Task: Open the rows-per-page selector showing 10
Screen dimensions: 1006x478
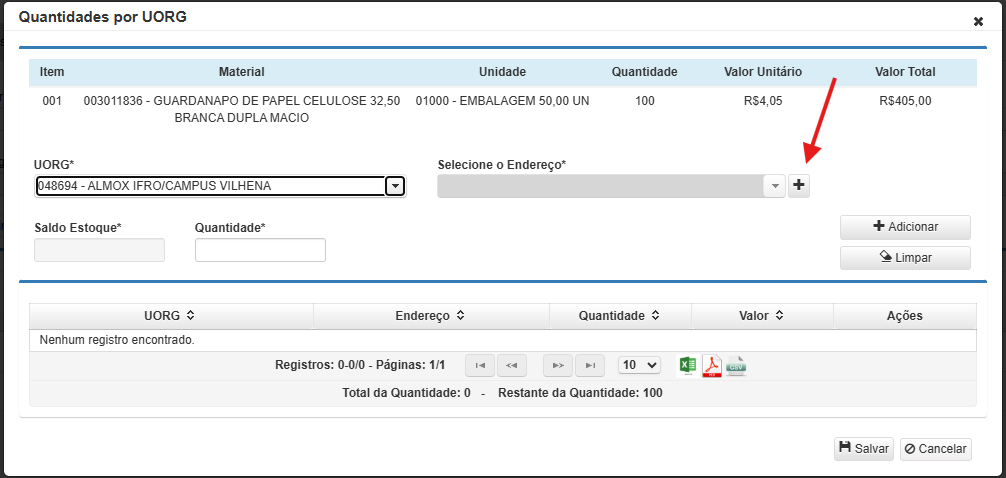Action: 639,366
